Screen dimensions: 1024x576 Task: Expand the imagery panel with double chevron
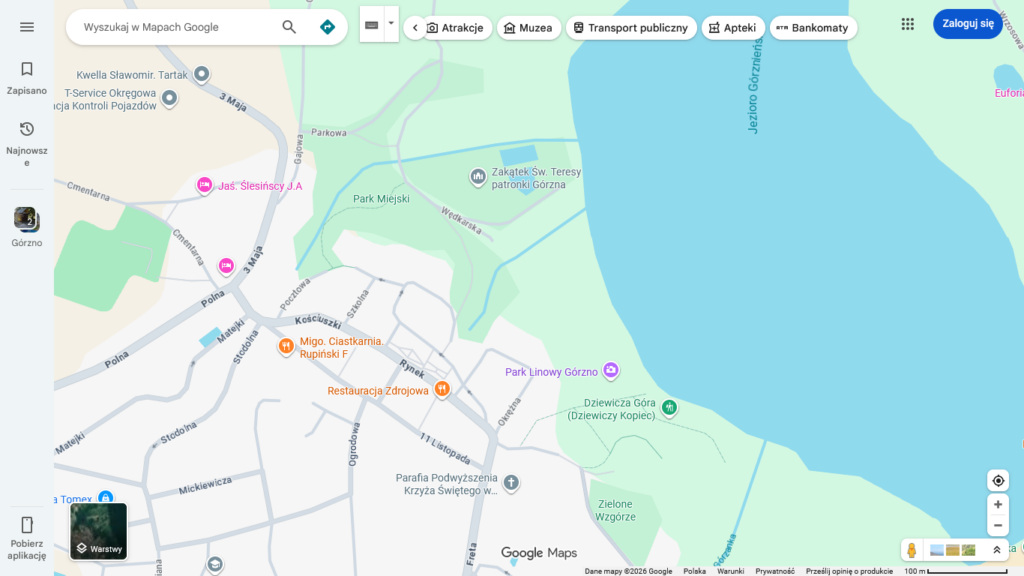tap(996, 550)
